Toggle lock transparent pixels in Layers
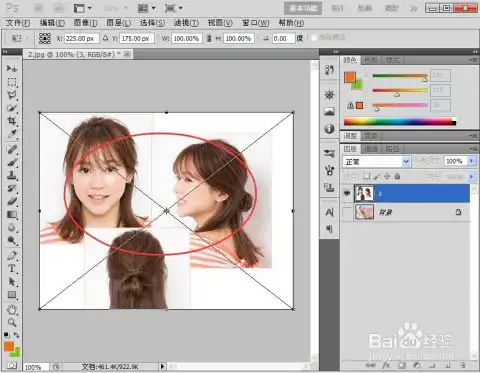Screen dimensions: 480x373 pos(367,176)
